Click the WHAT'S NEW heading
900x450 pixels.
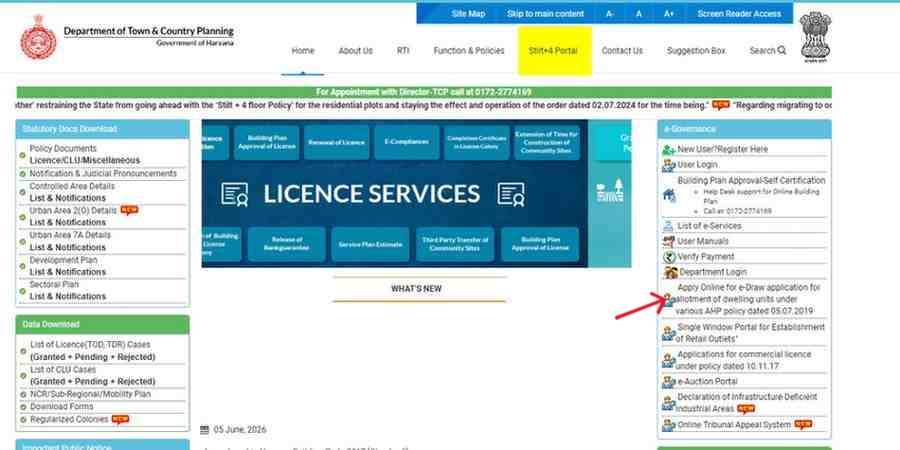coord(417,289)
